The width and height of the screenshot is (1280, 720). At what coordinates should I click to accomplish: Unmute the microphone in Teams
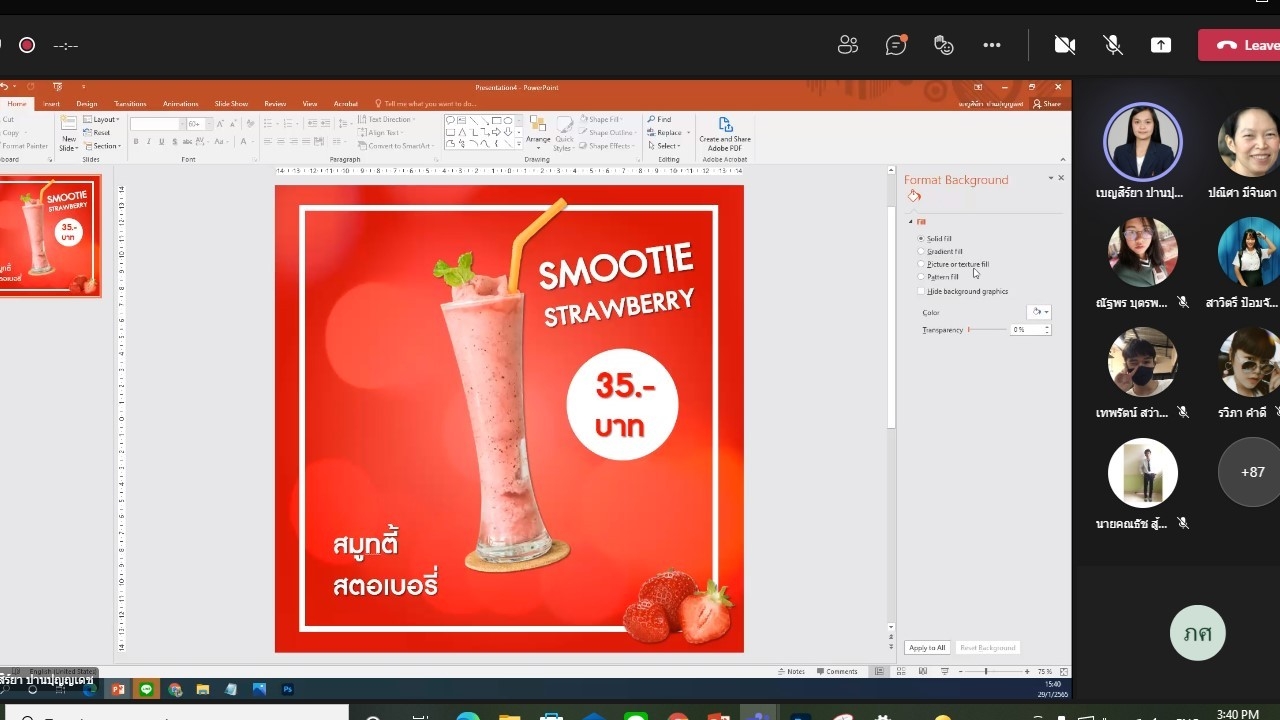pyautogui.click(x=1112, y=45)
